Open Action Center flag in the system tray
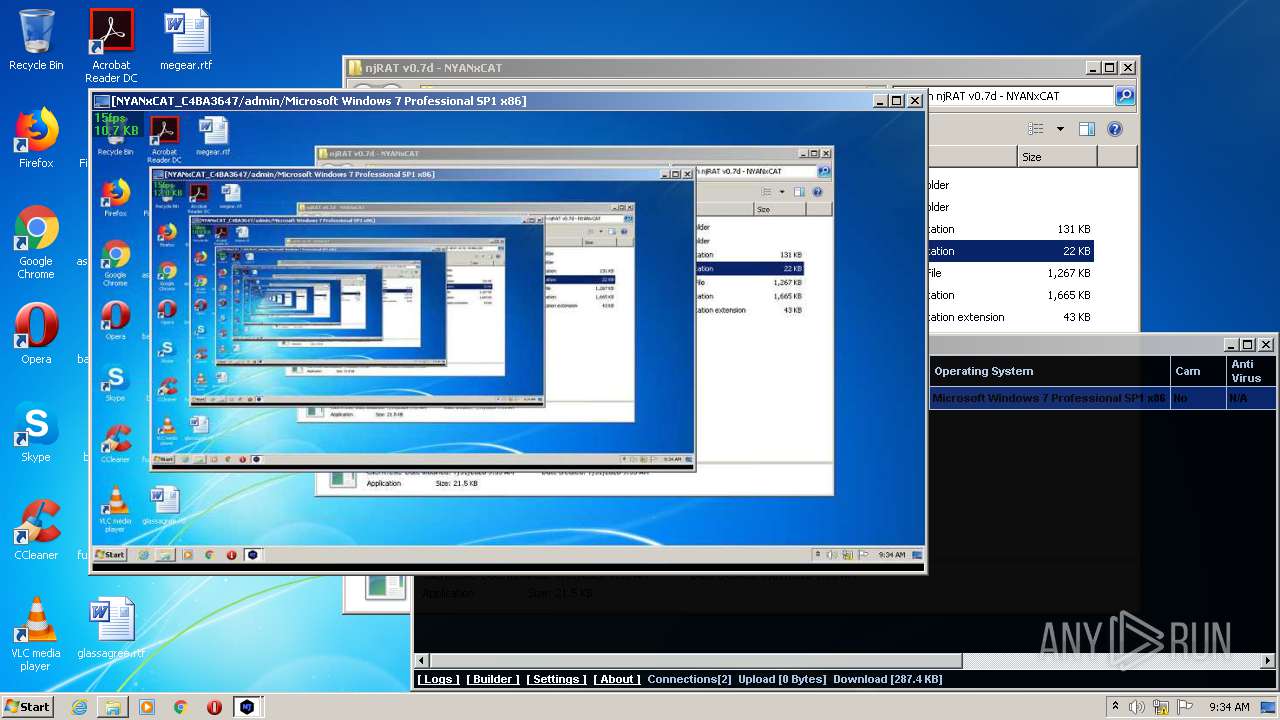This screenshot has height=720, width=1280. (x=1185, y=707)
